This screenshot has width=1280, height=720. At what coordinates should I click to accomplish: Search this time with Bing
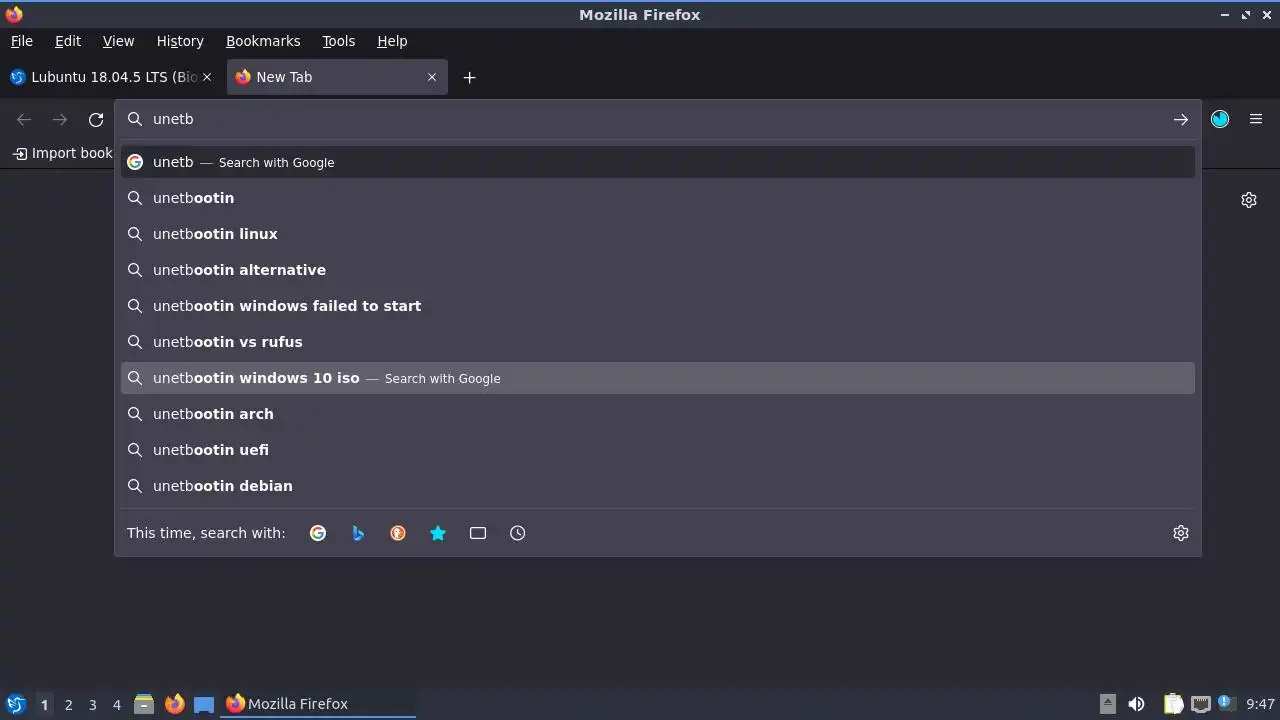pyautogui.click(x=358, y=533)
